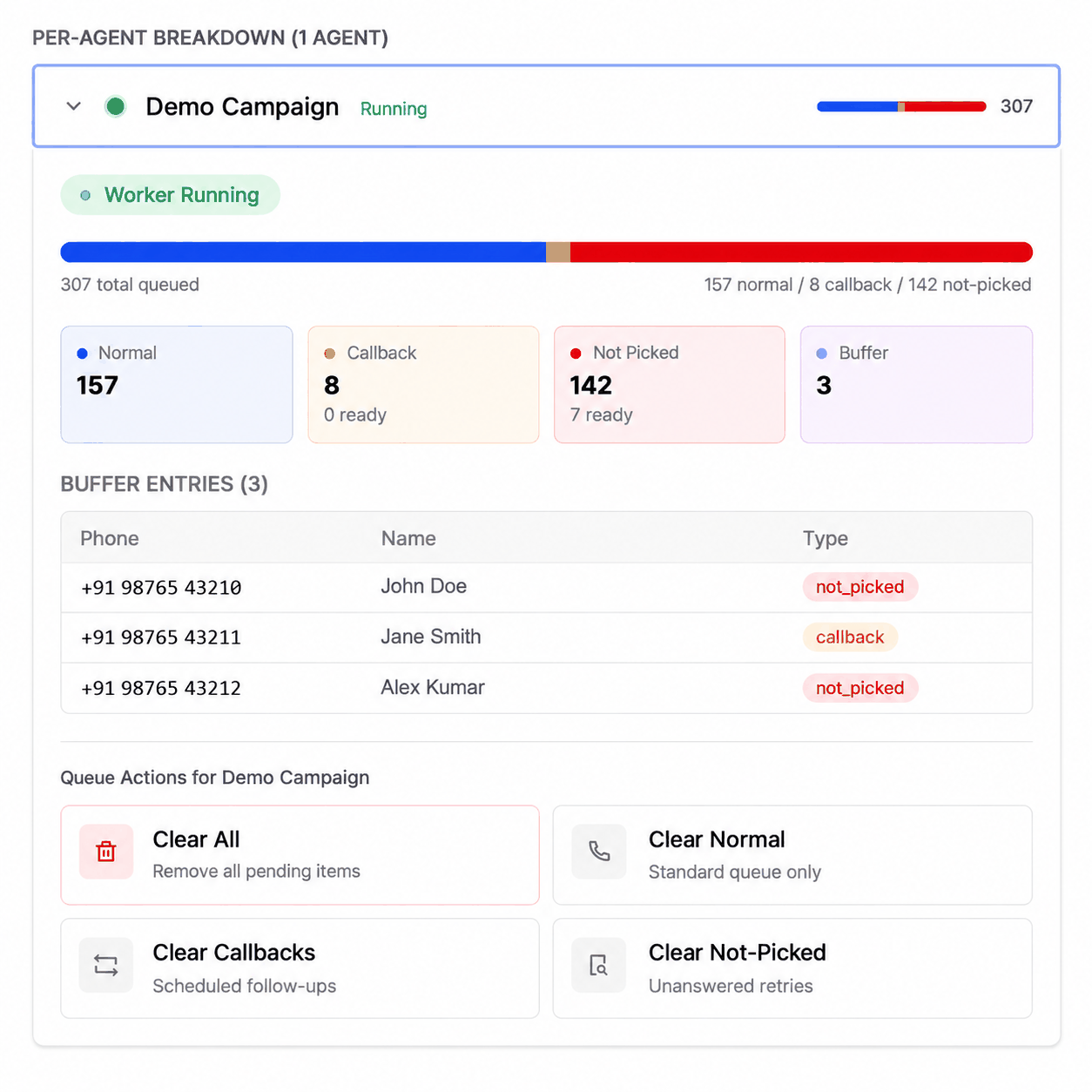Click 'Queue Actions for Demo Campaign' label
The image size is (1092, 1092).
(215, 778)
